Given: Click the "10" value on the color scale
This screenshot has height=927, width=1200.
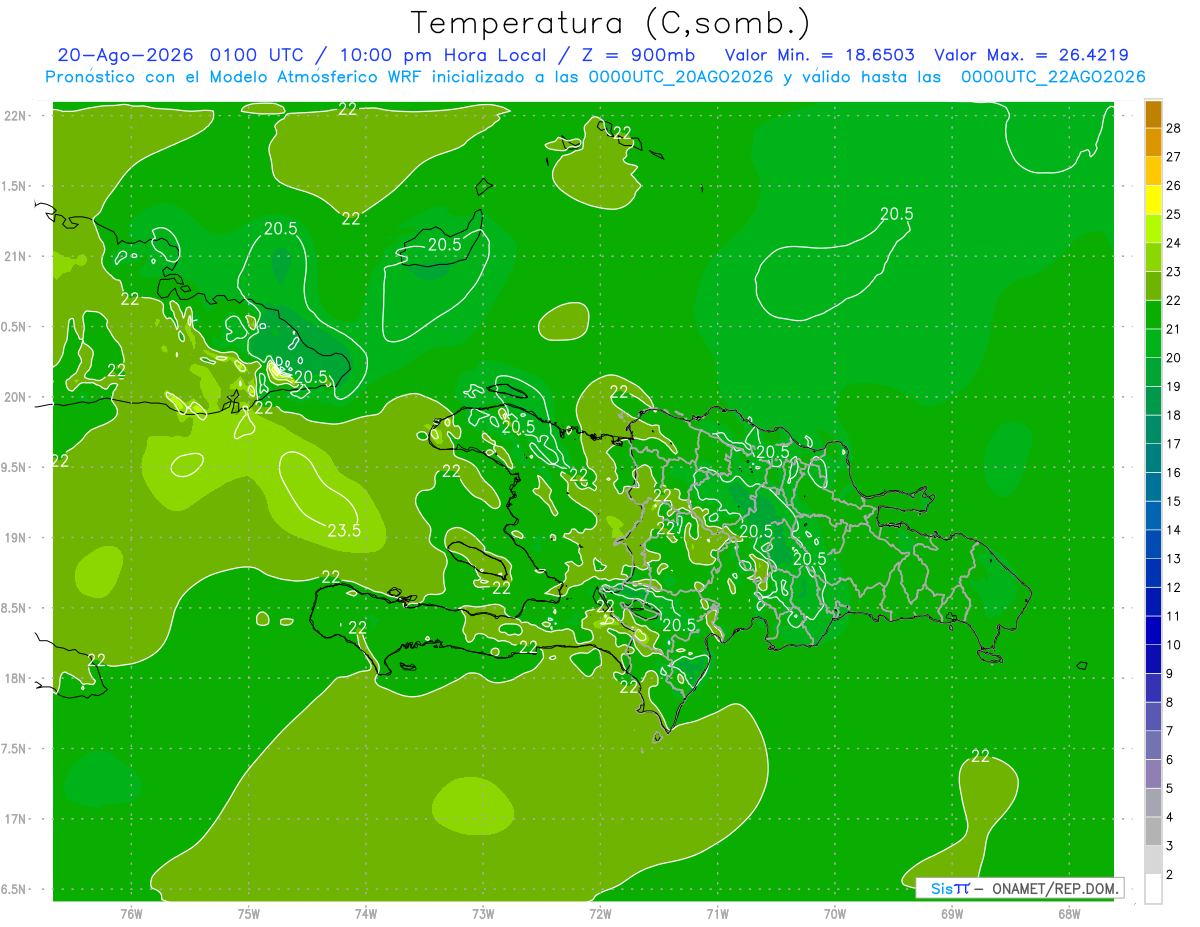Looking at the screenshot, I should (x=1174, y=645).
